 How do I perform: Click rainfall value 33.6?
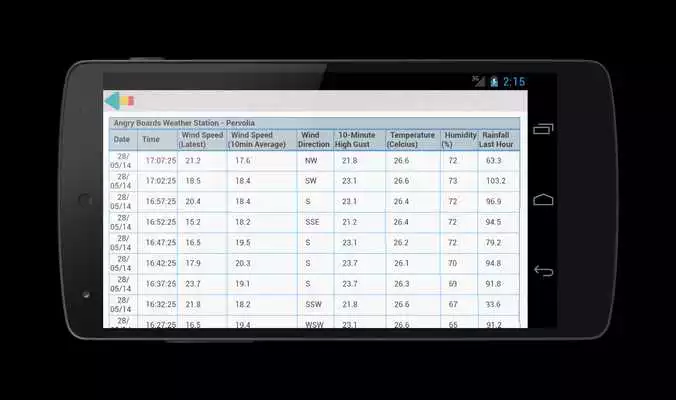pos(494,304)
